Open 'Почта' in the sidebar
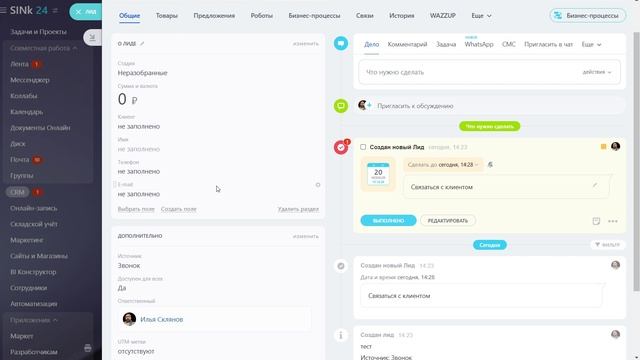This screenshot has height=360, width=640. [x=20, y=160]
